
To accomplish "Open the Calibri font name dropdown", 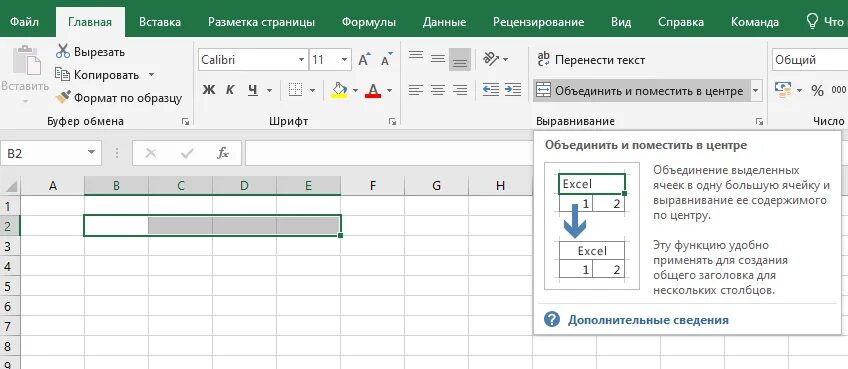I will pyautogui.click(x=302, y=60).
